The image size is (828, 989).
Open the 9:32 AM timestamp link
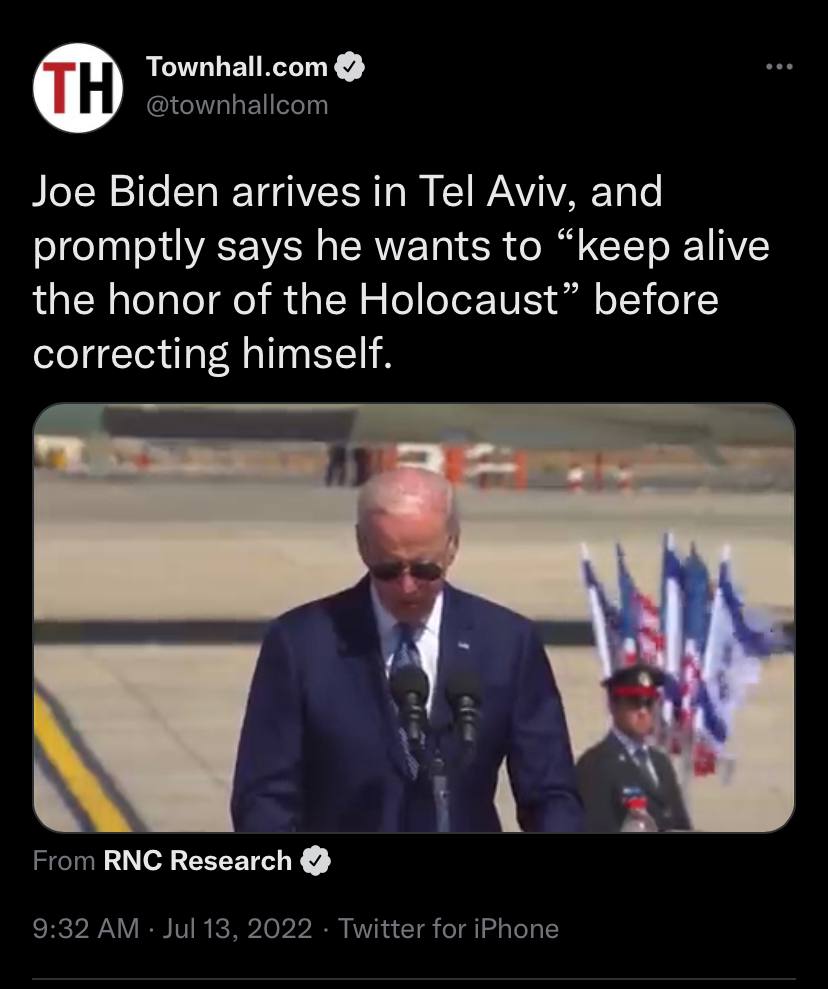click(x=86, y=928)
